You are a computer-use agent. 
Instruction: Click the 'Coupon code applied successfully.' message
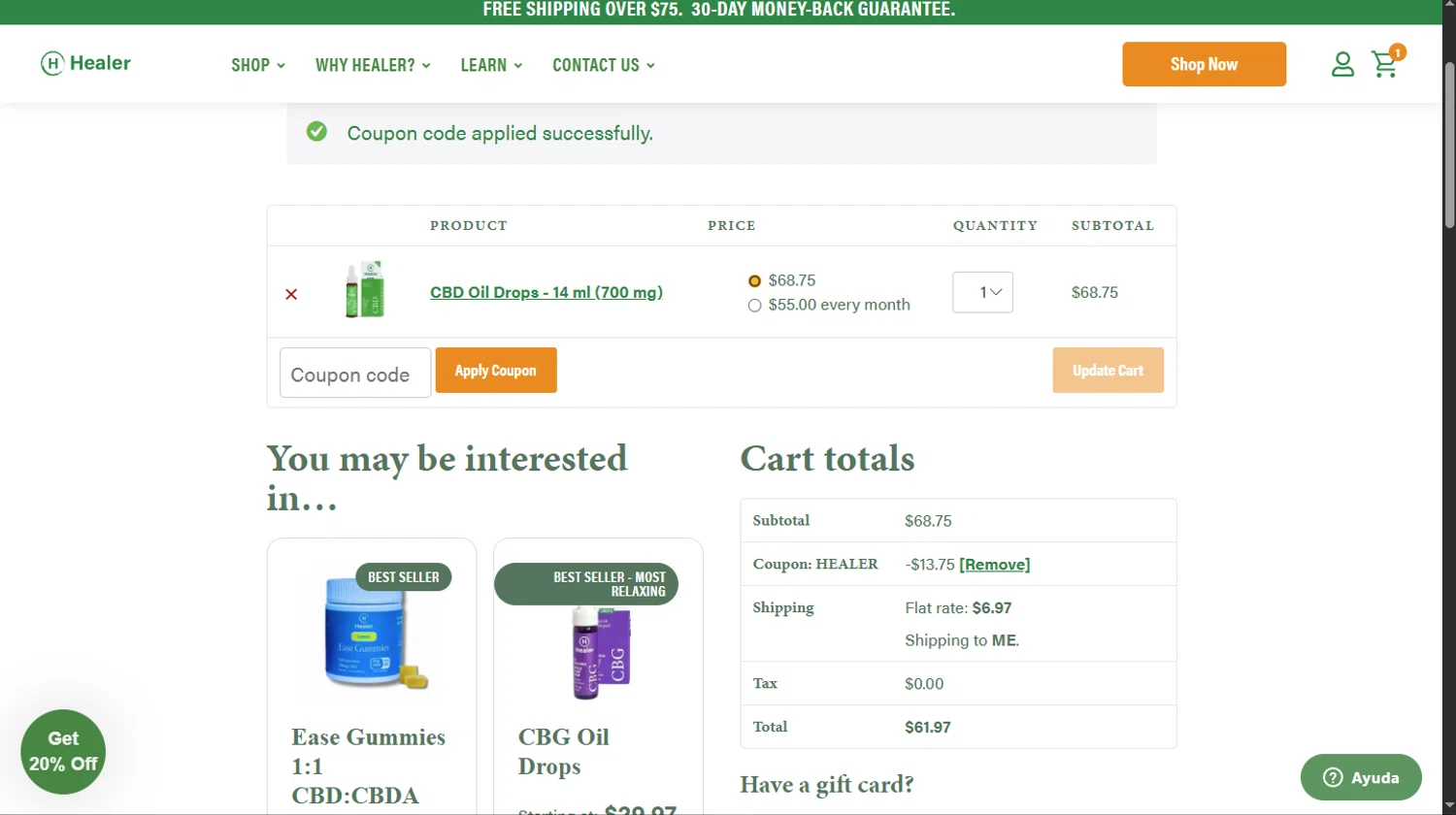pos(500,133)
